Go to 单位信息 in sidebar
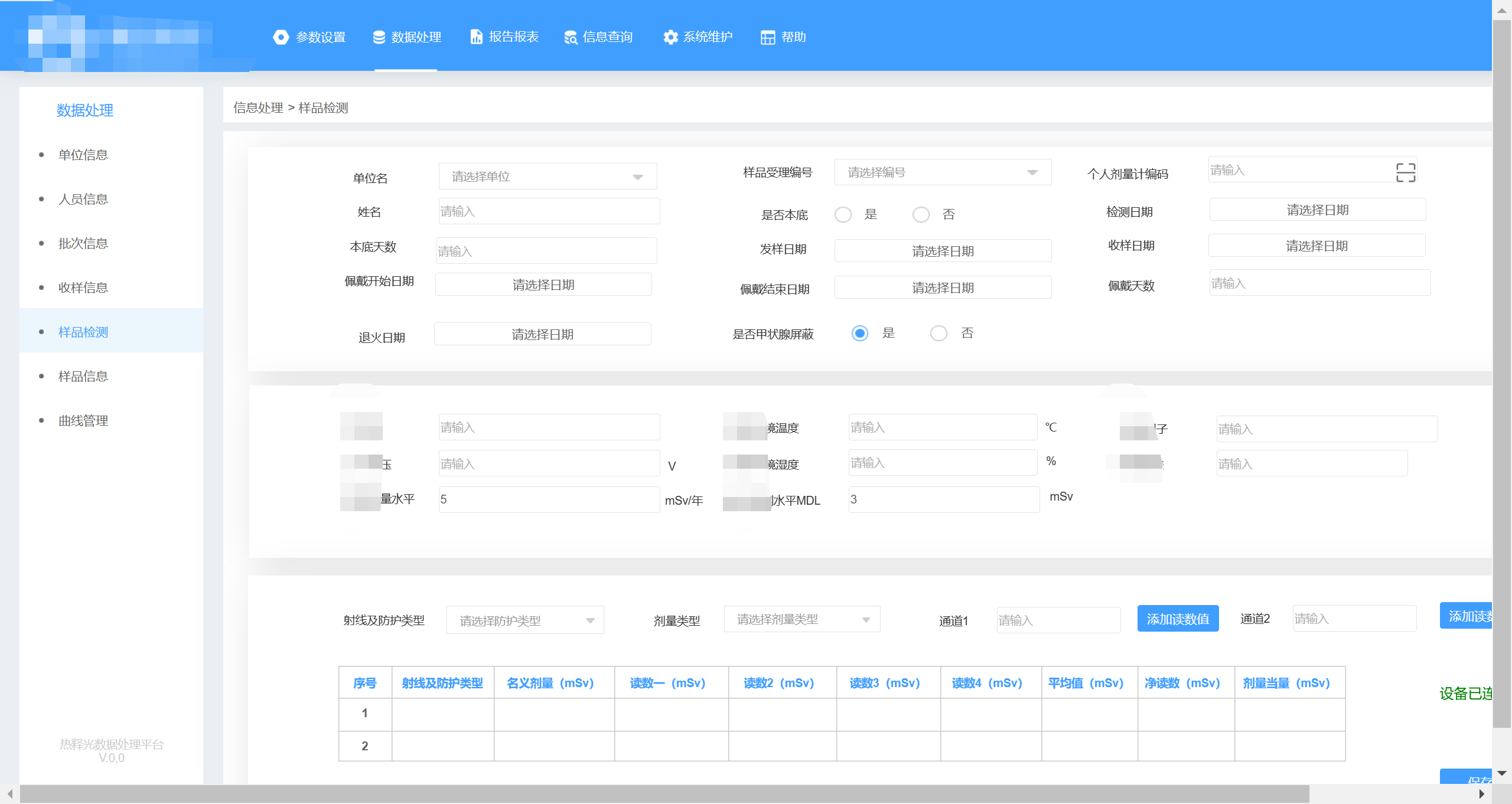This screenshot has width=1512, height=804. tap(111, 155)
